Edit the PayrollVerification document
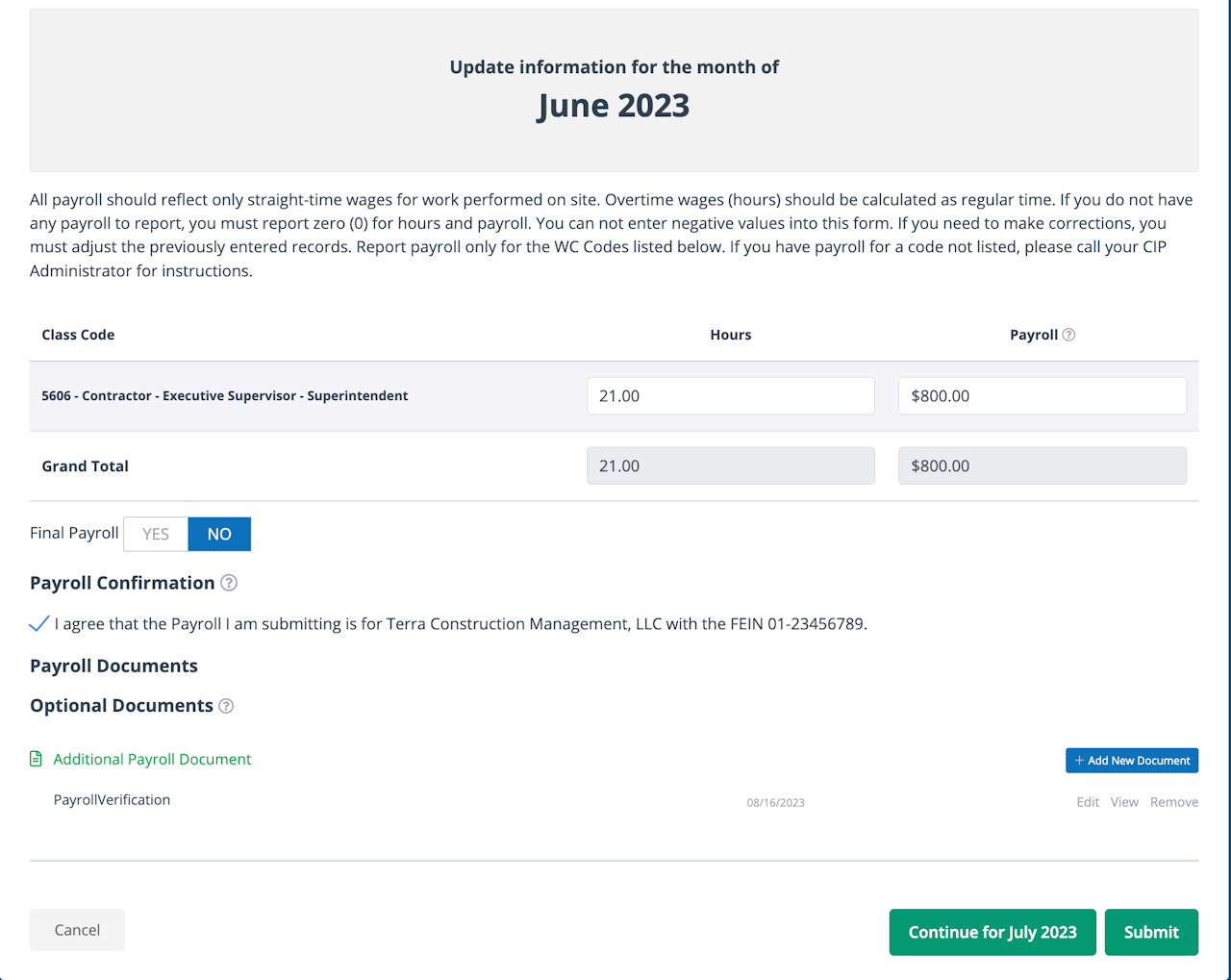 tap(1088, 802)
